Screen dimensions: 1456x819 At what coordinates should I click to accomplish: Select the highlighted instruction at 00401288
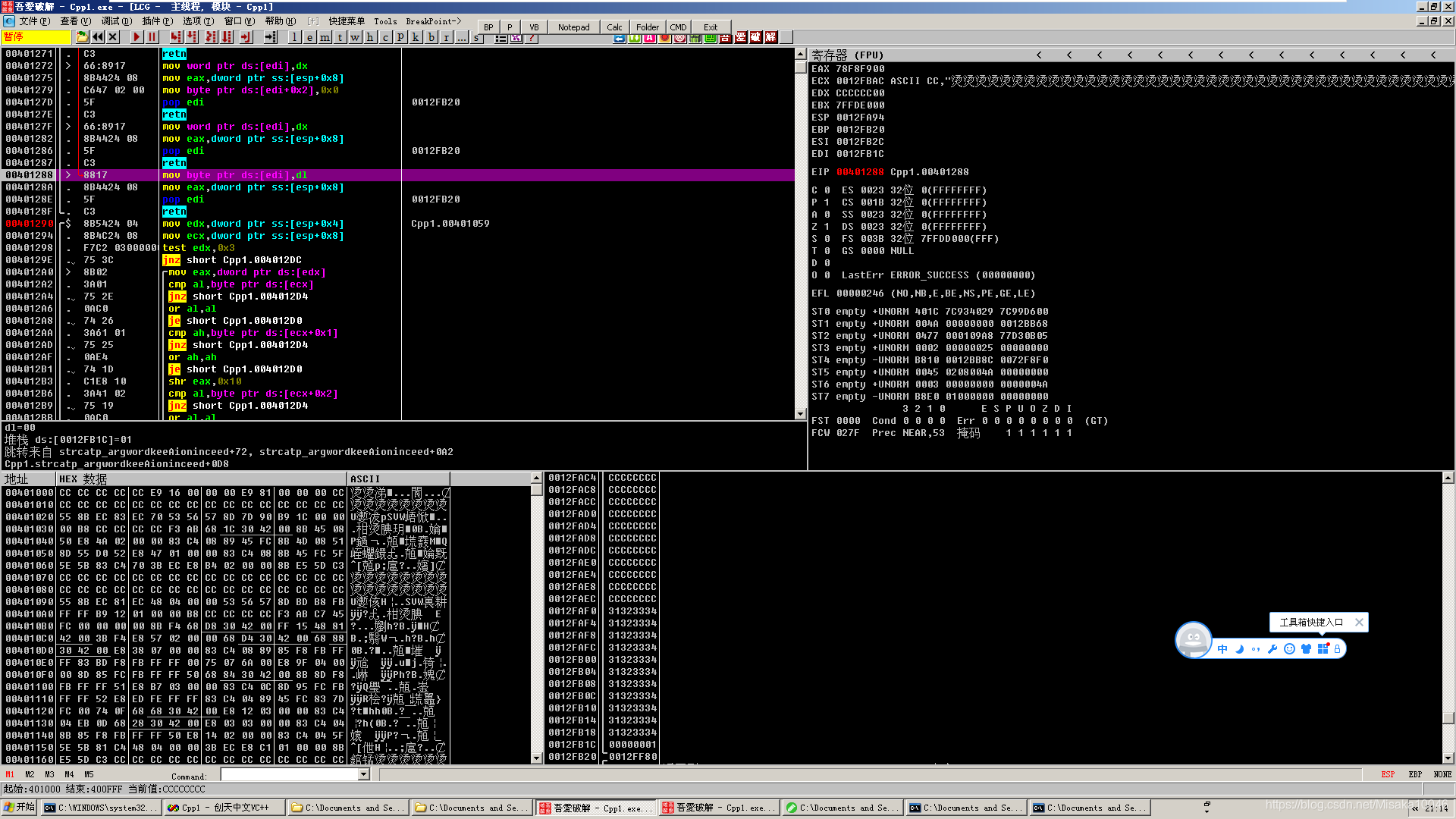(x=400, y=175)
